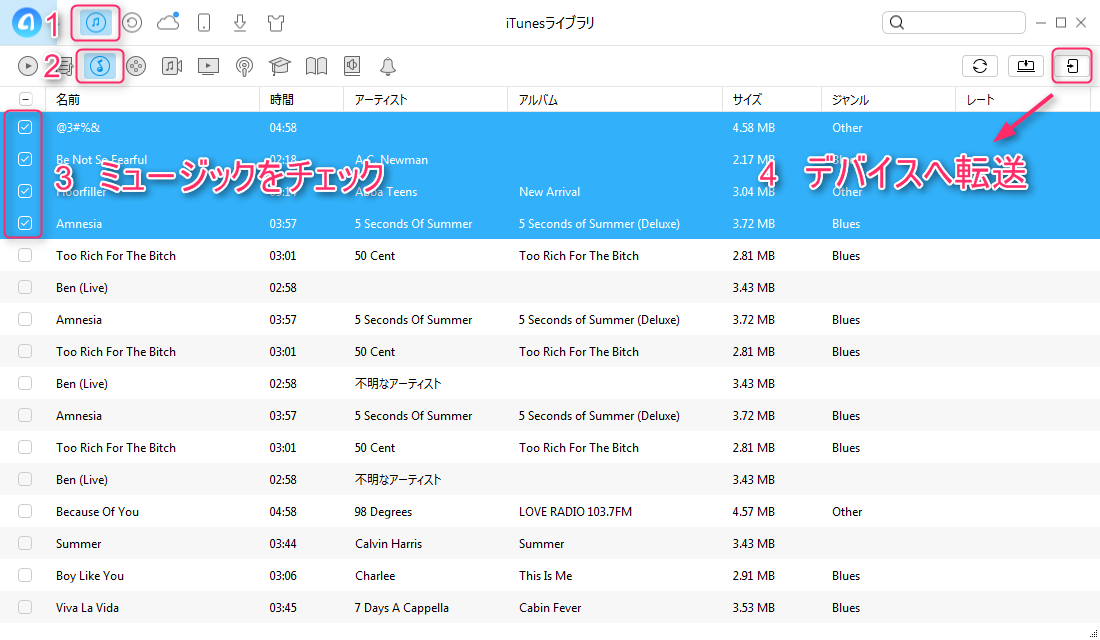The height and width of the screenshot is (640, 1100).
Task: Click the 'Abba Teens' artist cell
Action: 386,192
